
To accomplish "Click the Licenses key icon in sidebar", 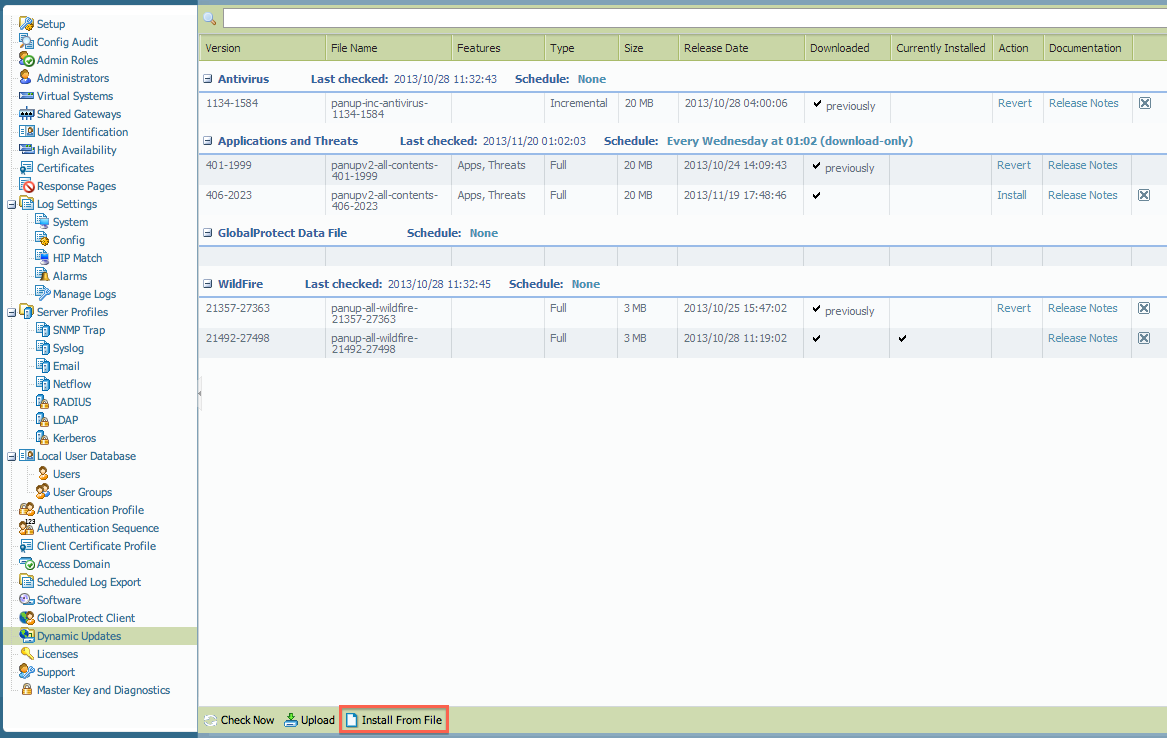I will pos(27,654).
